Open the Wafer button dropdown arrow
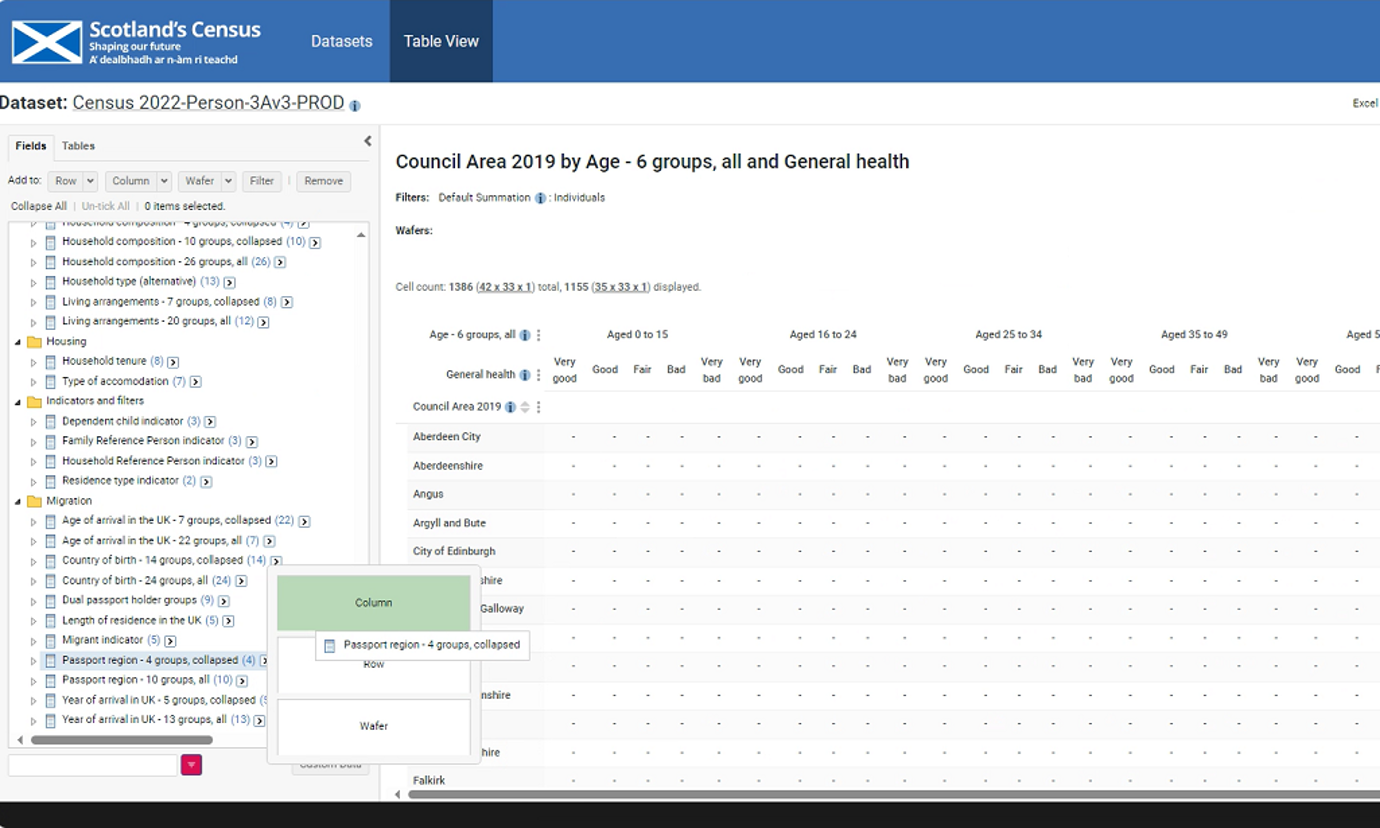 pyautogui.click(x=228, y=181)
